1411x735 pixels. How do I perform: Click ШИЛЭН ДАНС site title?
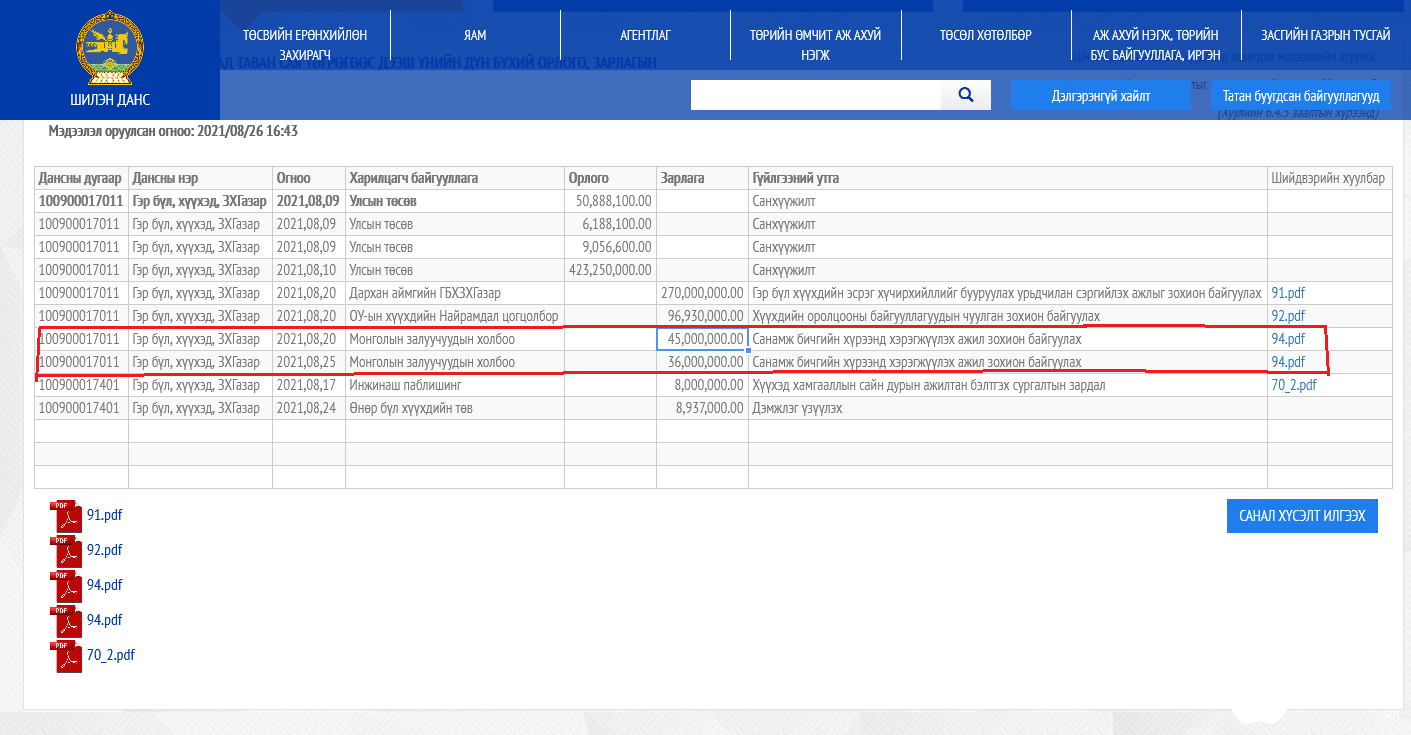(110, 100)
